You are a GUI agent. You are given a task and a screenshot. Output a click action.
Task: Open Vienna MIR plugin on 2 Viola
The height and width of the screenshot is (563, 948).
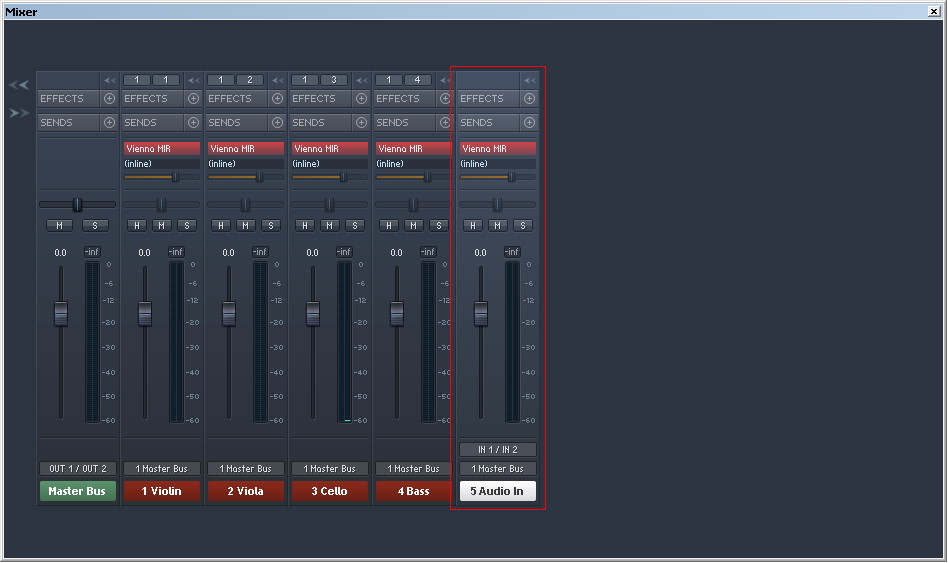coord(245,149)
